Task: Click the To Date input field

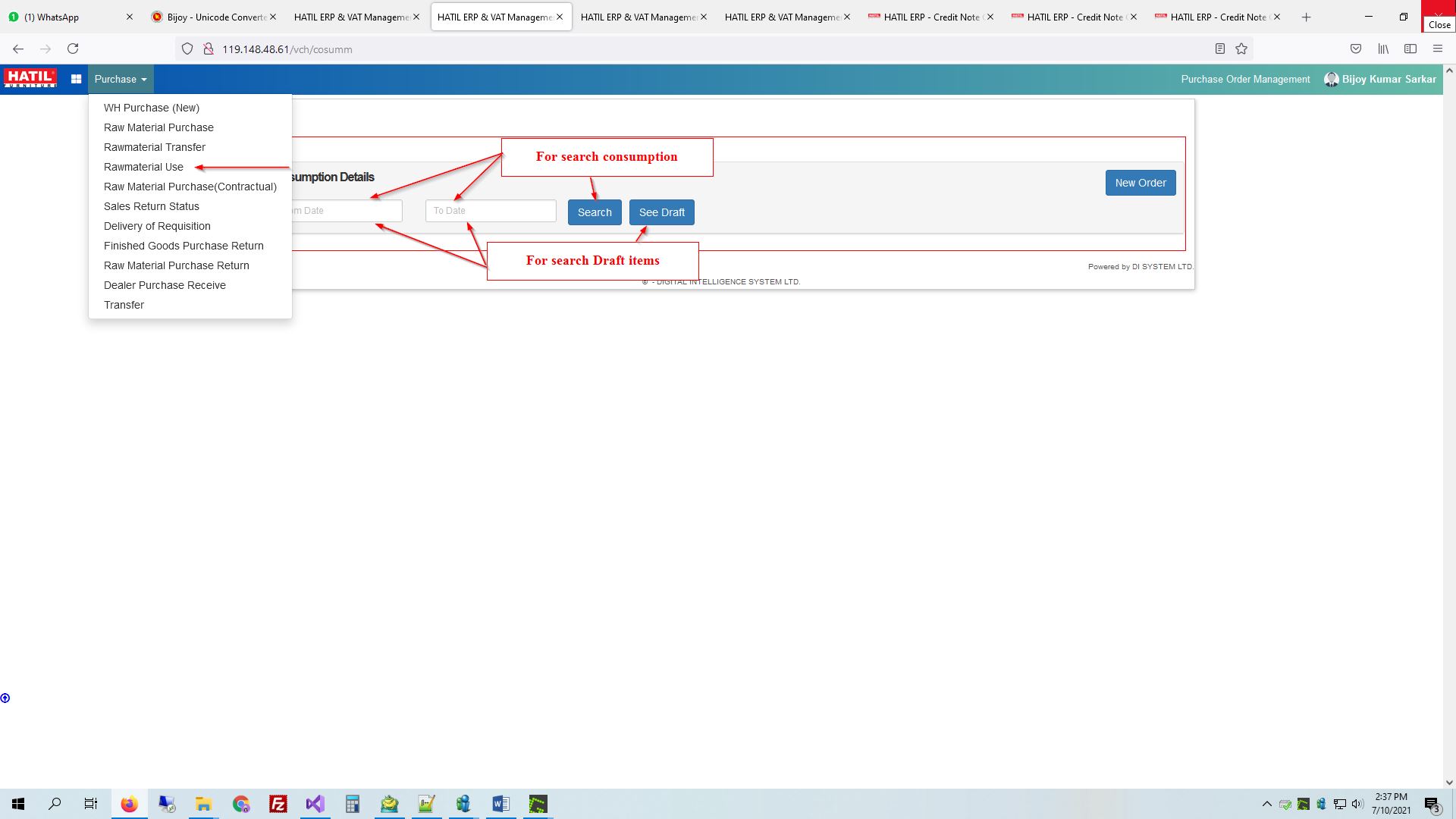Action: (x=490, y=211)
